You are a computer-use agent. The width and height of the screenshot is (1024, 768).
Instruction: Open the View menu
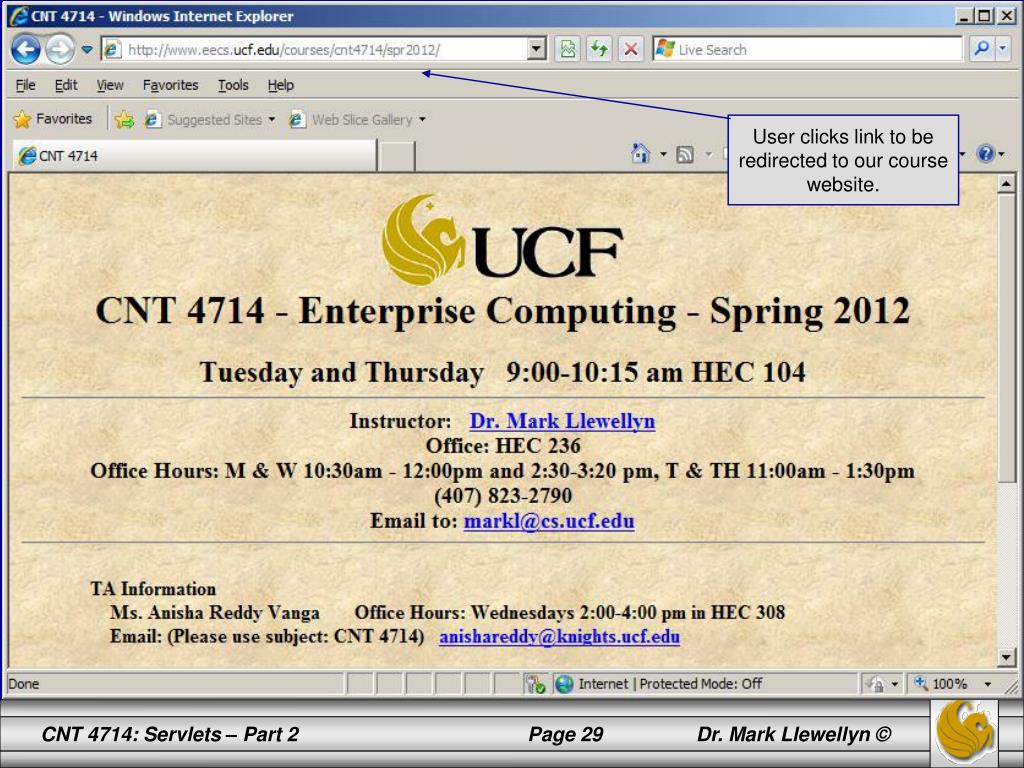[x=110, y=85]
